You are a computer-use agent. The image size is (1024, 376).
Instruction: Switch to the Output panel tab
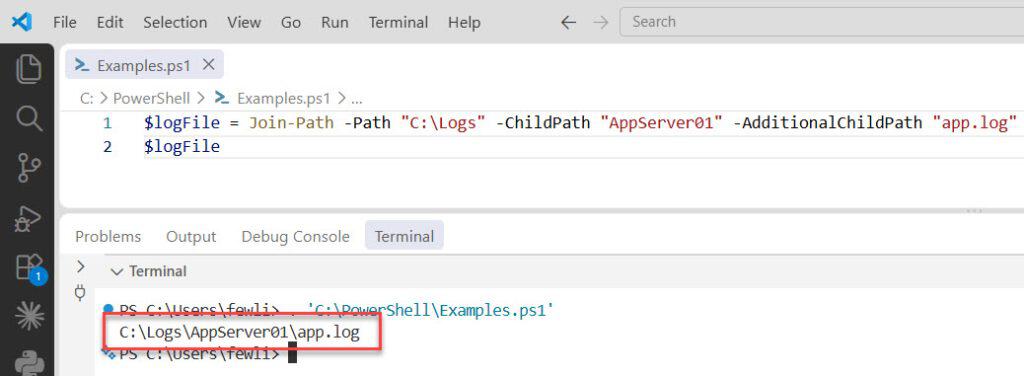(x=191, y=236)
